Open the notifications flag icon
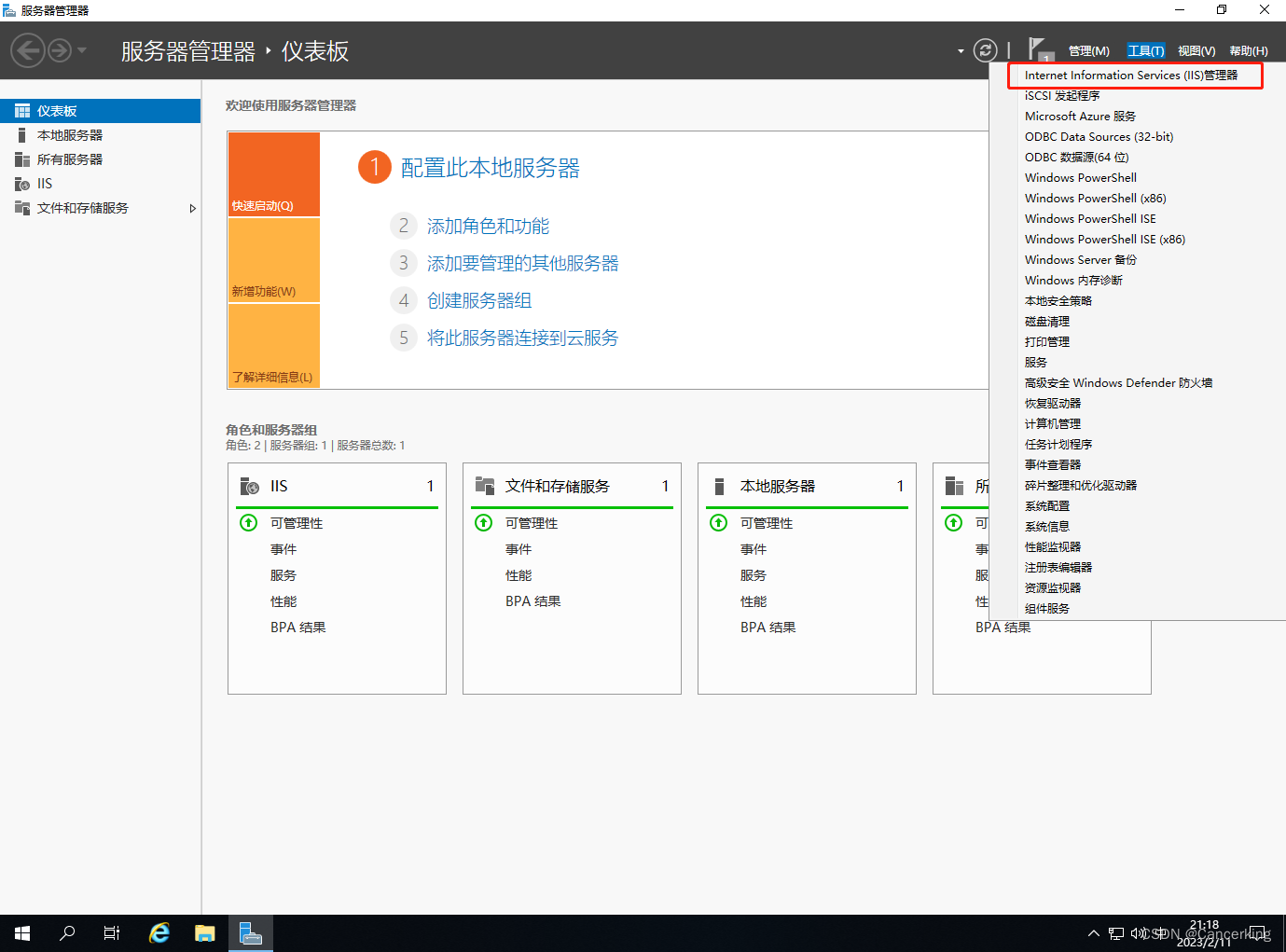The width and height of the screenshot is (1286, 952). click(x=1040, y=50)
